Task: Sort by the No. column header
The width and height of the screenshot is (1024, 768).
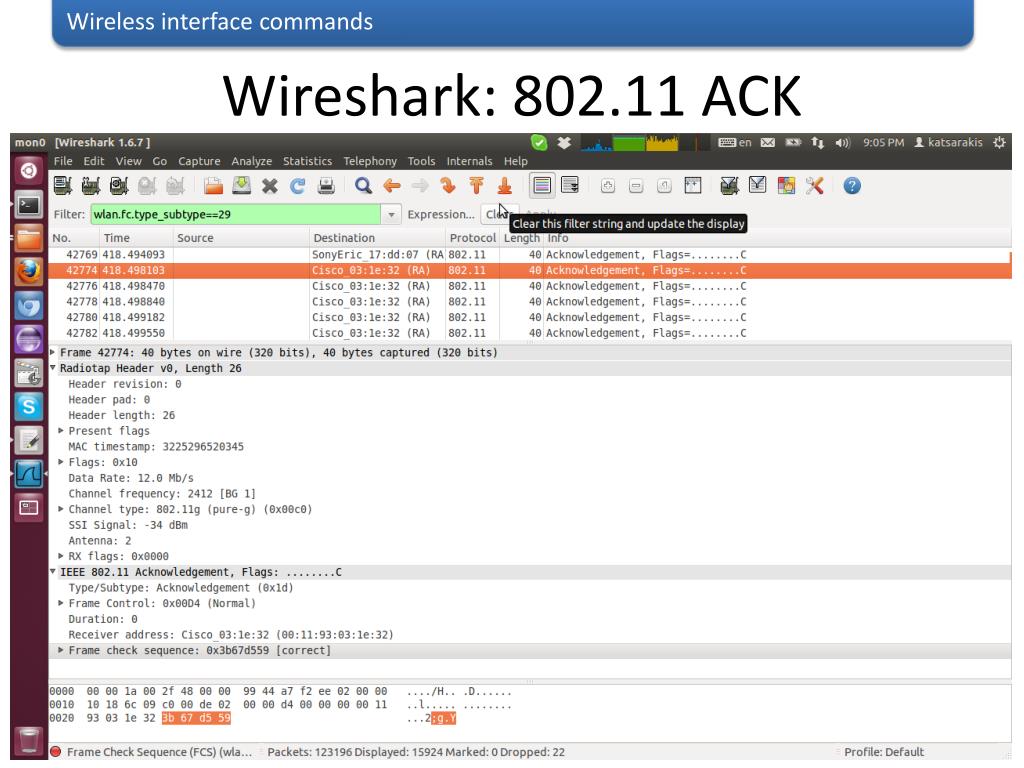Action: tap(74, 238)
